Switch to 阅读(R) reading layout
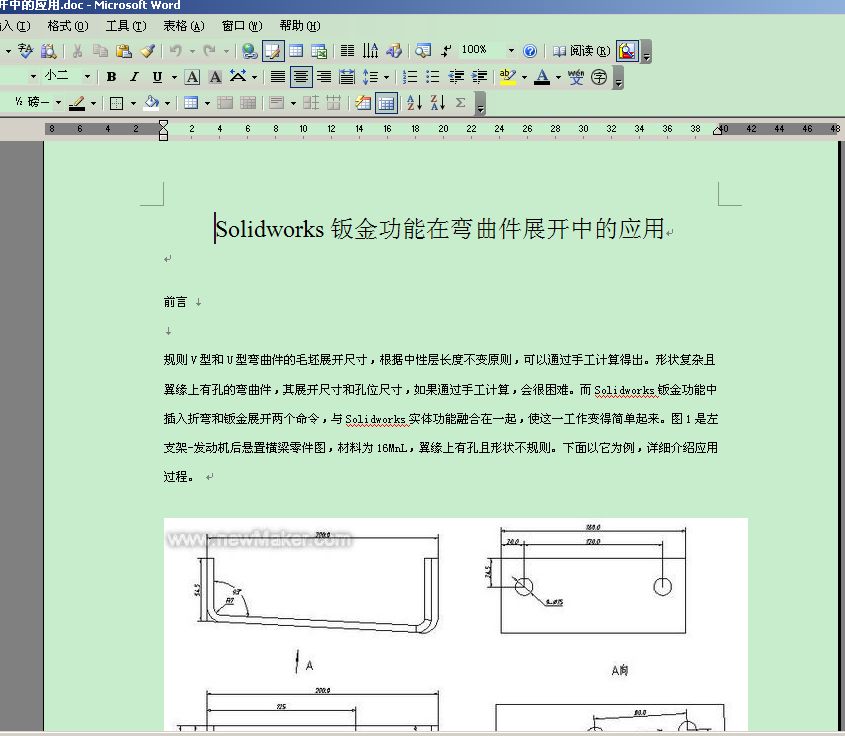845x736 pixels. point(581,51)
